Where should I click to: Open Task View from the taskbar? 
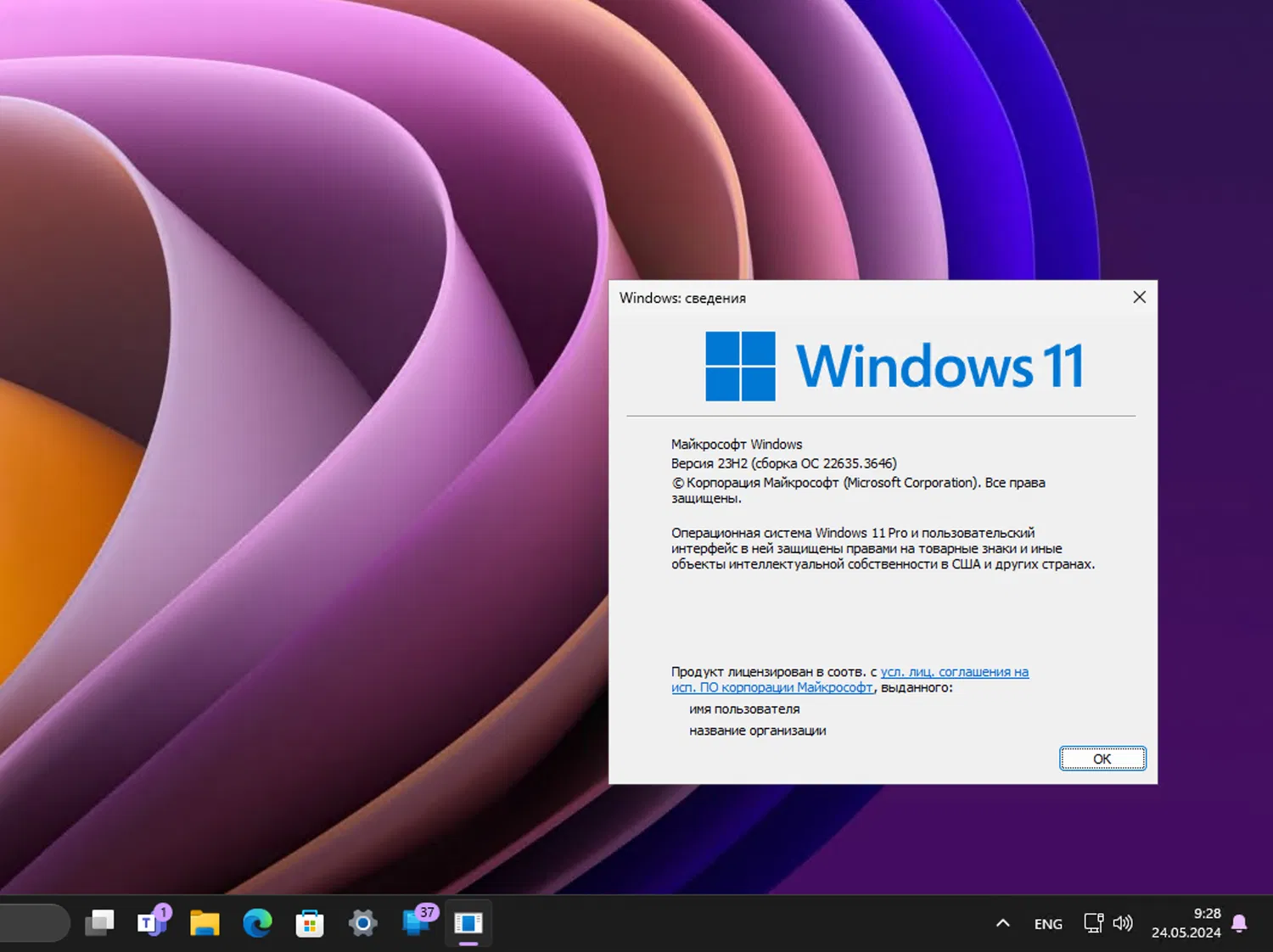tap(99, 922)
